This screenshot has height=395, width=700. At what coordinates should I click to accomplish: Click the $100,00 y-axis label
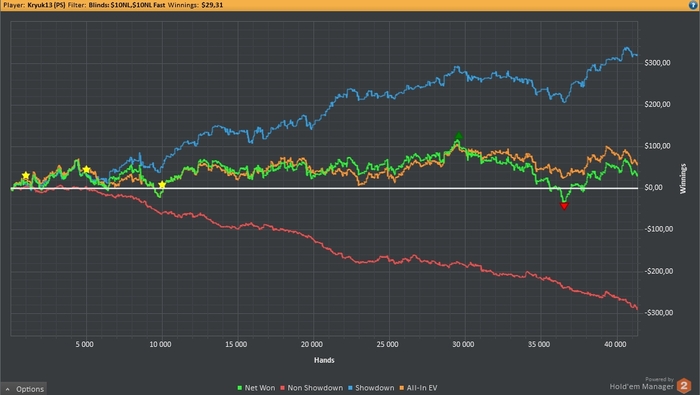point(657,146)
